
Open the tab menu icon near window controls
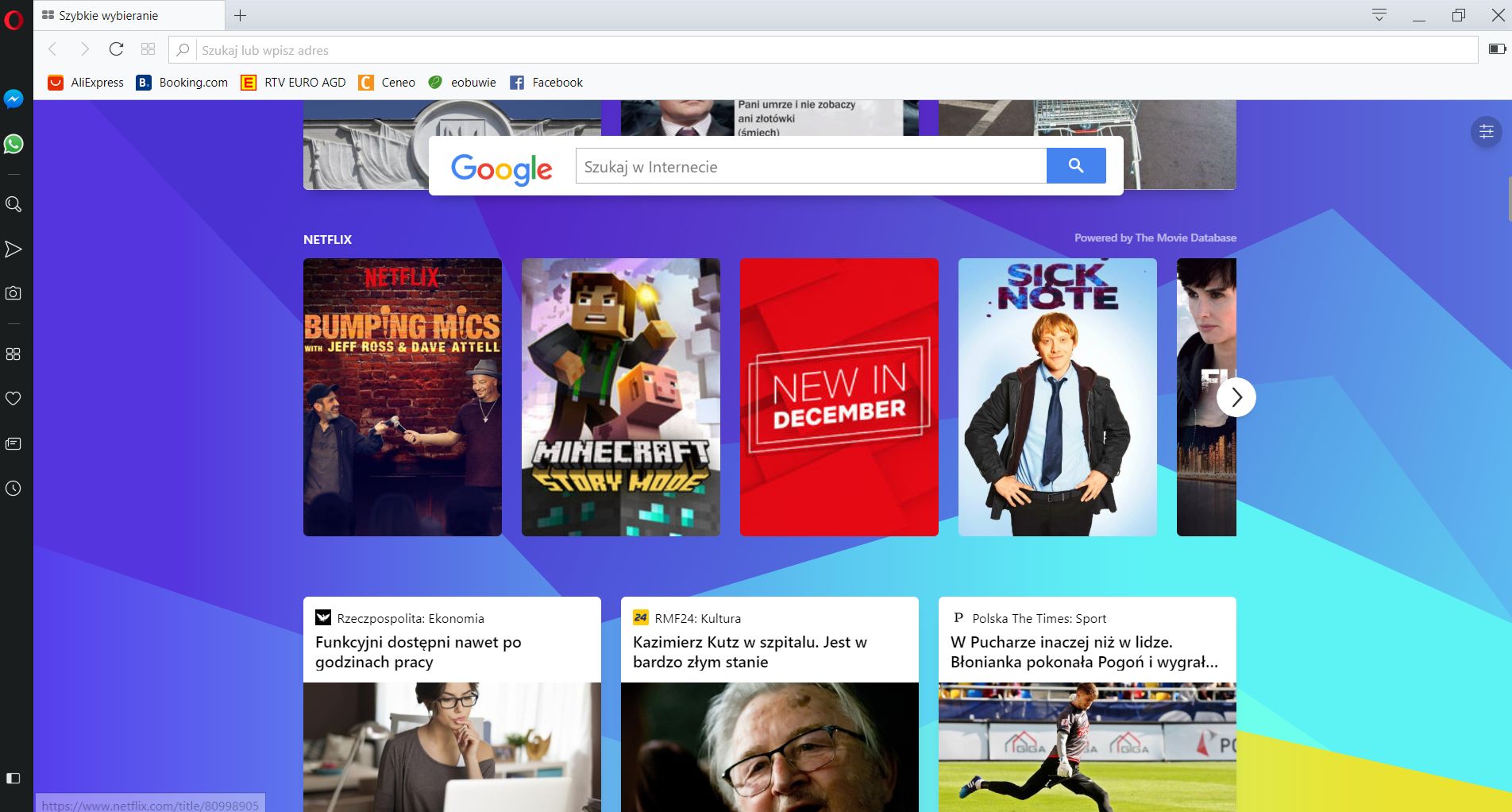point(1379,14)
